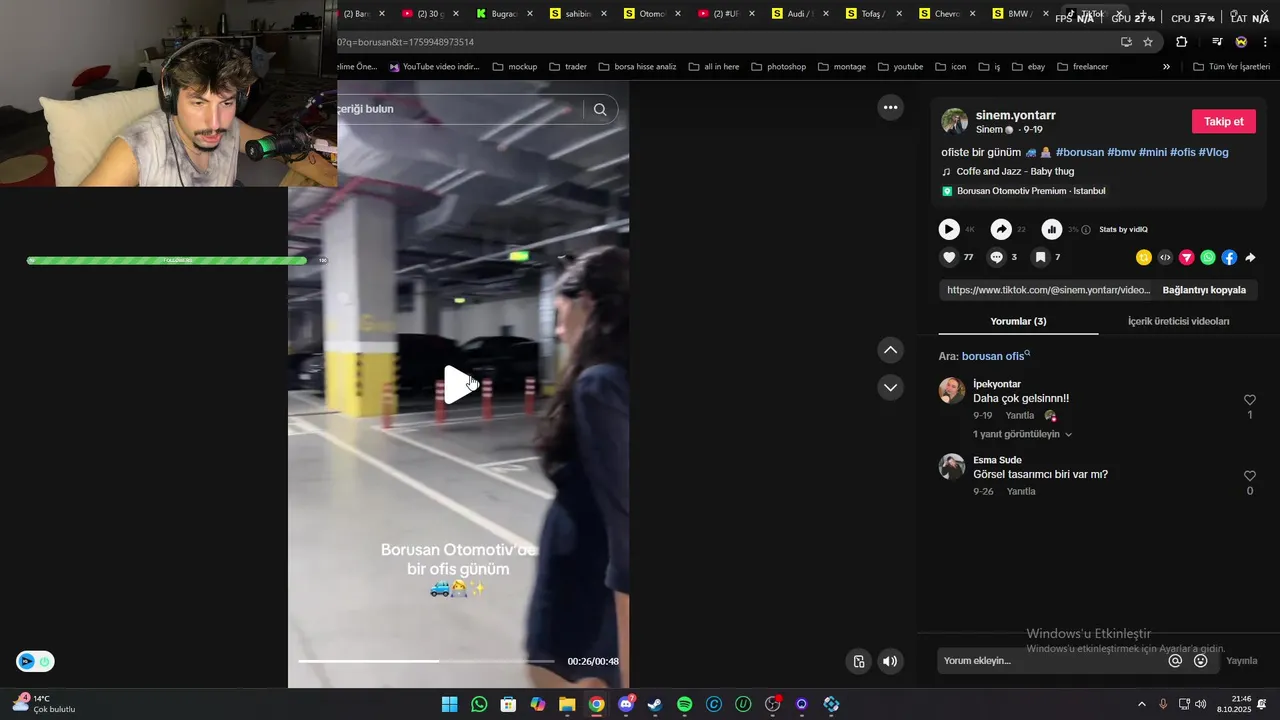Open Spotify from the taskbar

click(684, 704)
